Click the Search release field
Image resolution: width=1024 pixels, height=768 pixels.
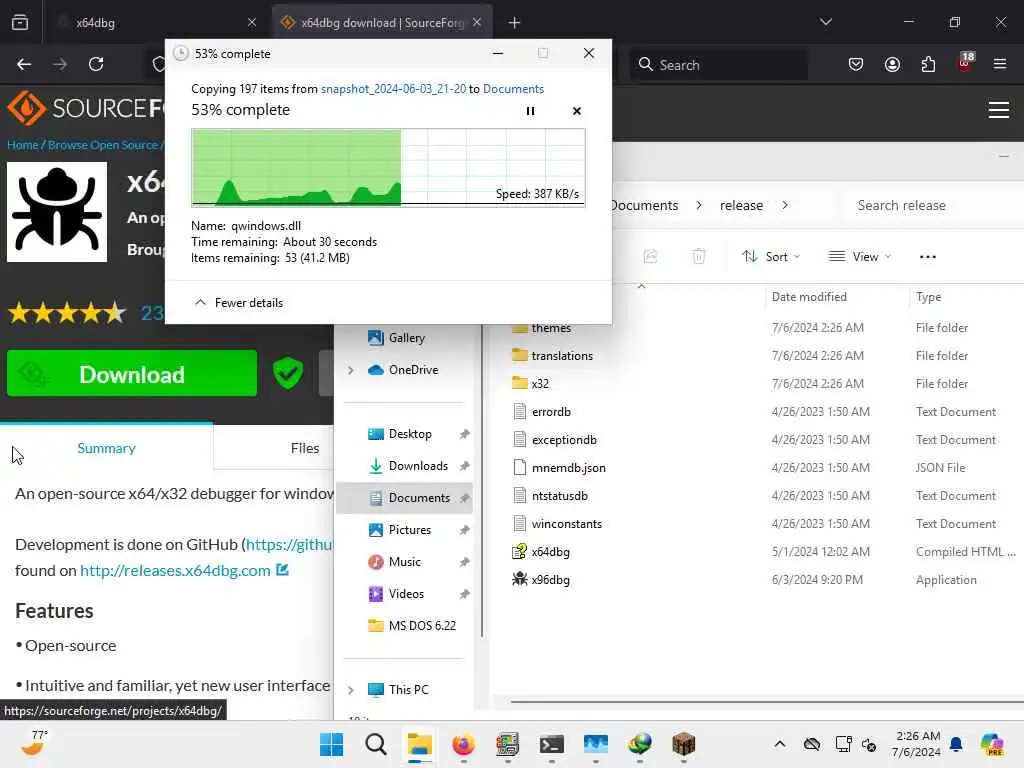[934, 205]
